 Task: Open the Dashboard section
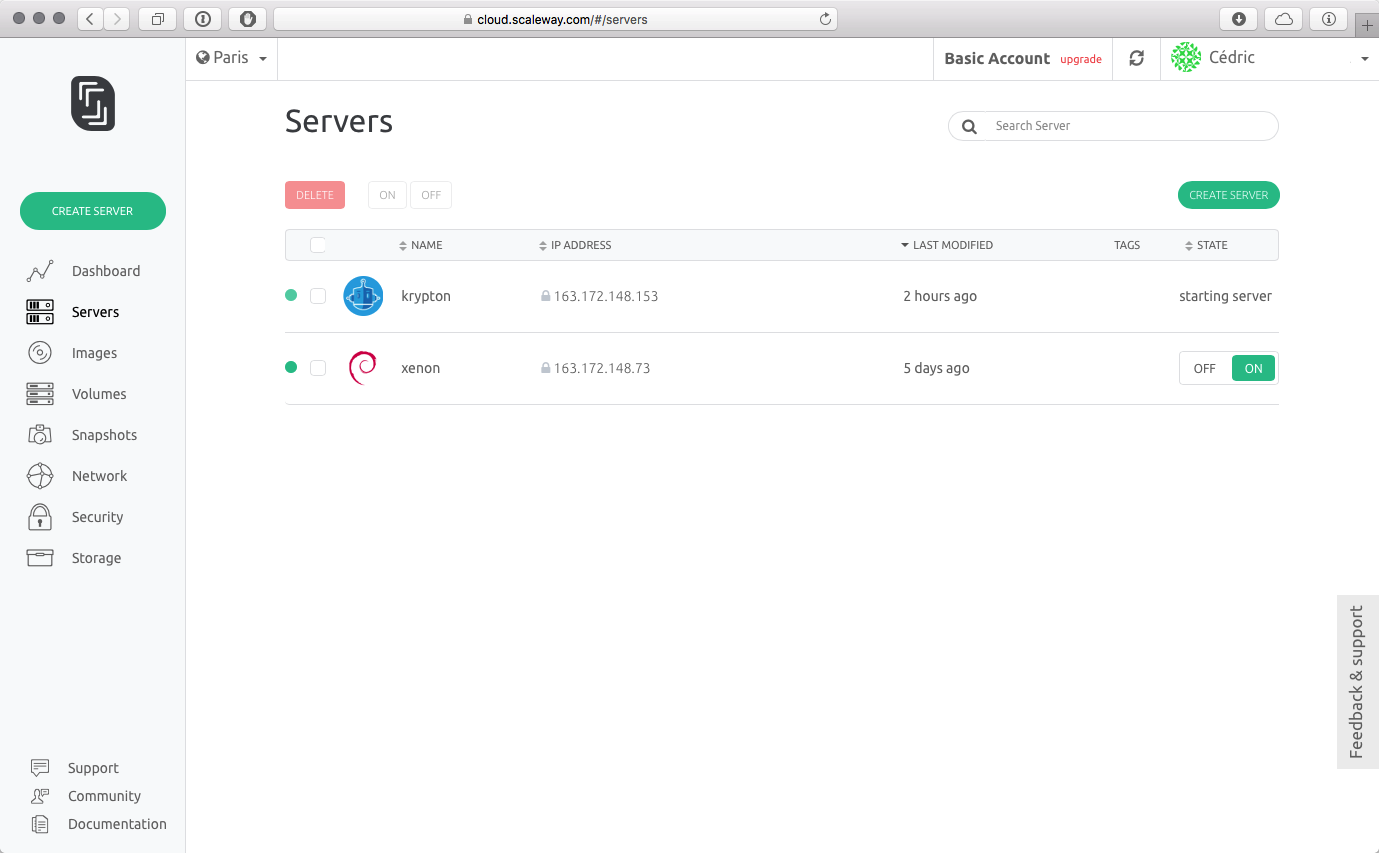tap(105, 271)
